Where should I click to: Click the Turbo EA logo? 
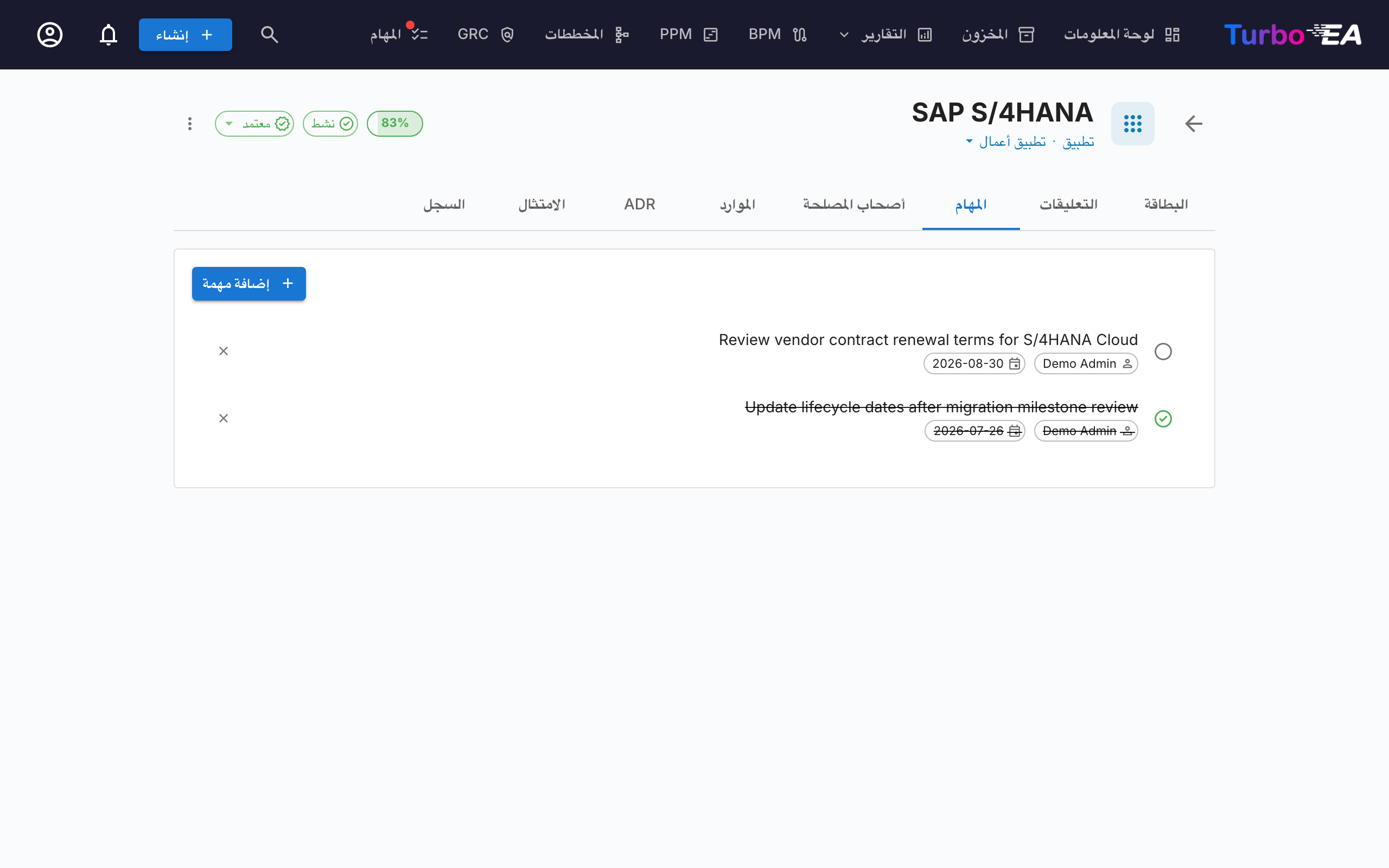(x=1292, y=34)
